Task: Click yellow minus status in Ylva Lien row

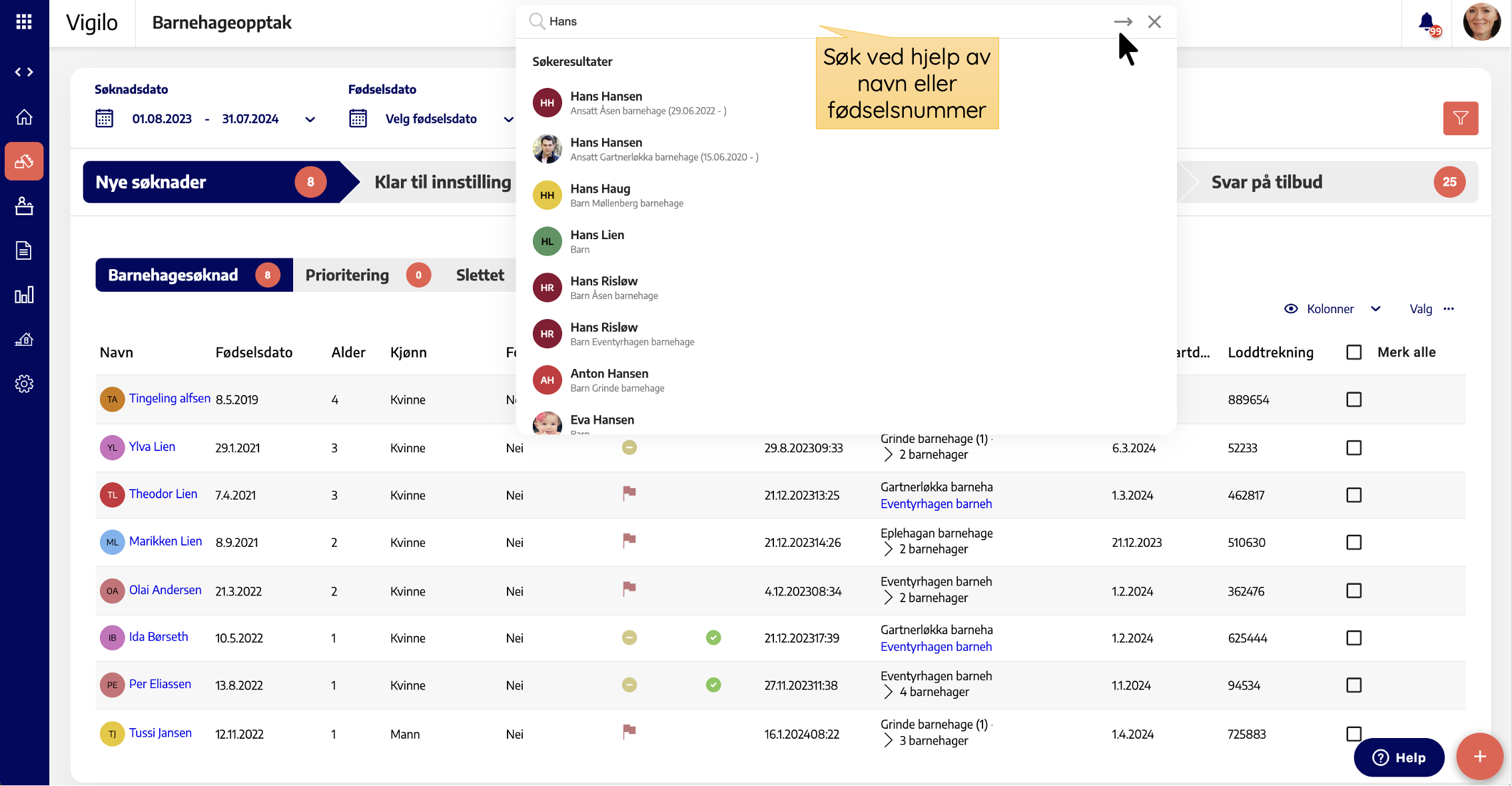Action: tap(629, 448)
